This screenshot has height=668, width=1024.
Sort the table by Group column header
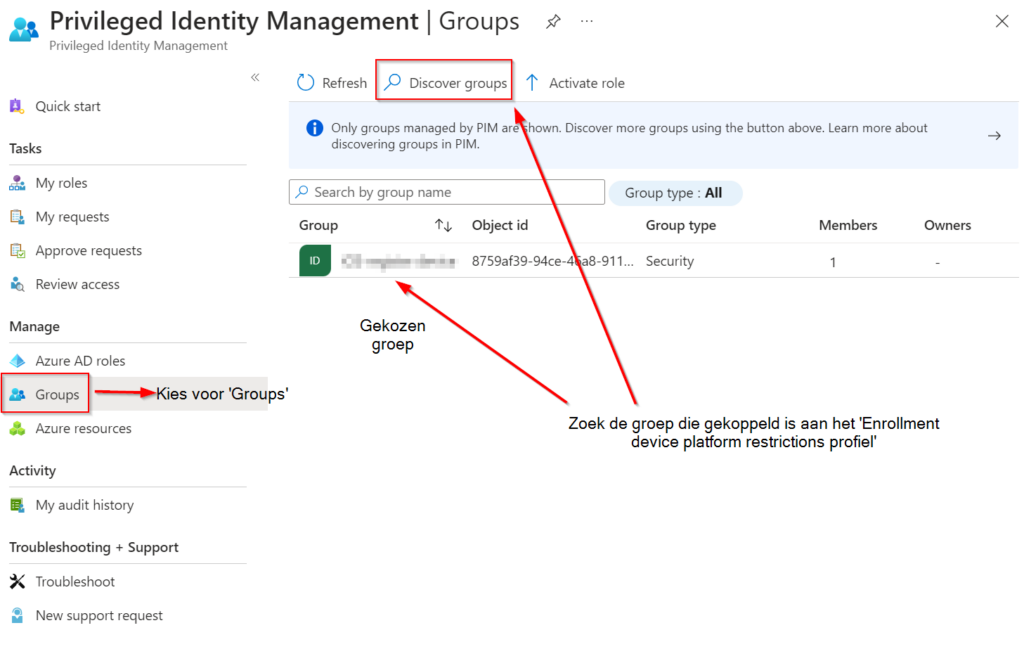pyautogui.click(x=319, y=225)
